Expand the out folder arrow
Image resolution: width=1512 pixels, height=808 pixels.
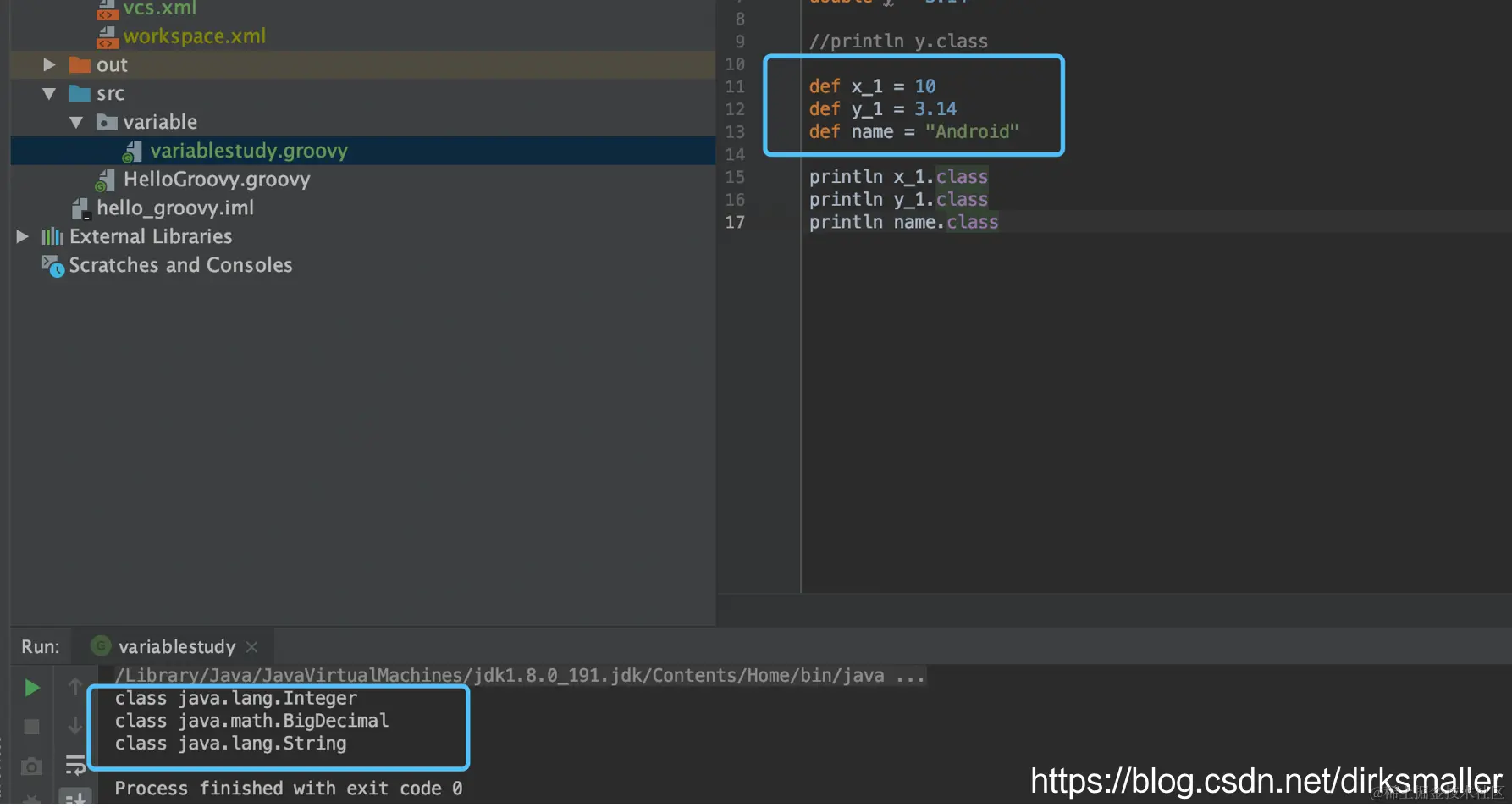pyautogui.click(x=49, y=65)
